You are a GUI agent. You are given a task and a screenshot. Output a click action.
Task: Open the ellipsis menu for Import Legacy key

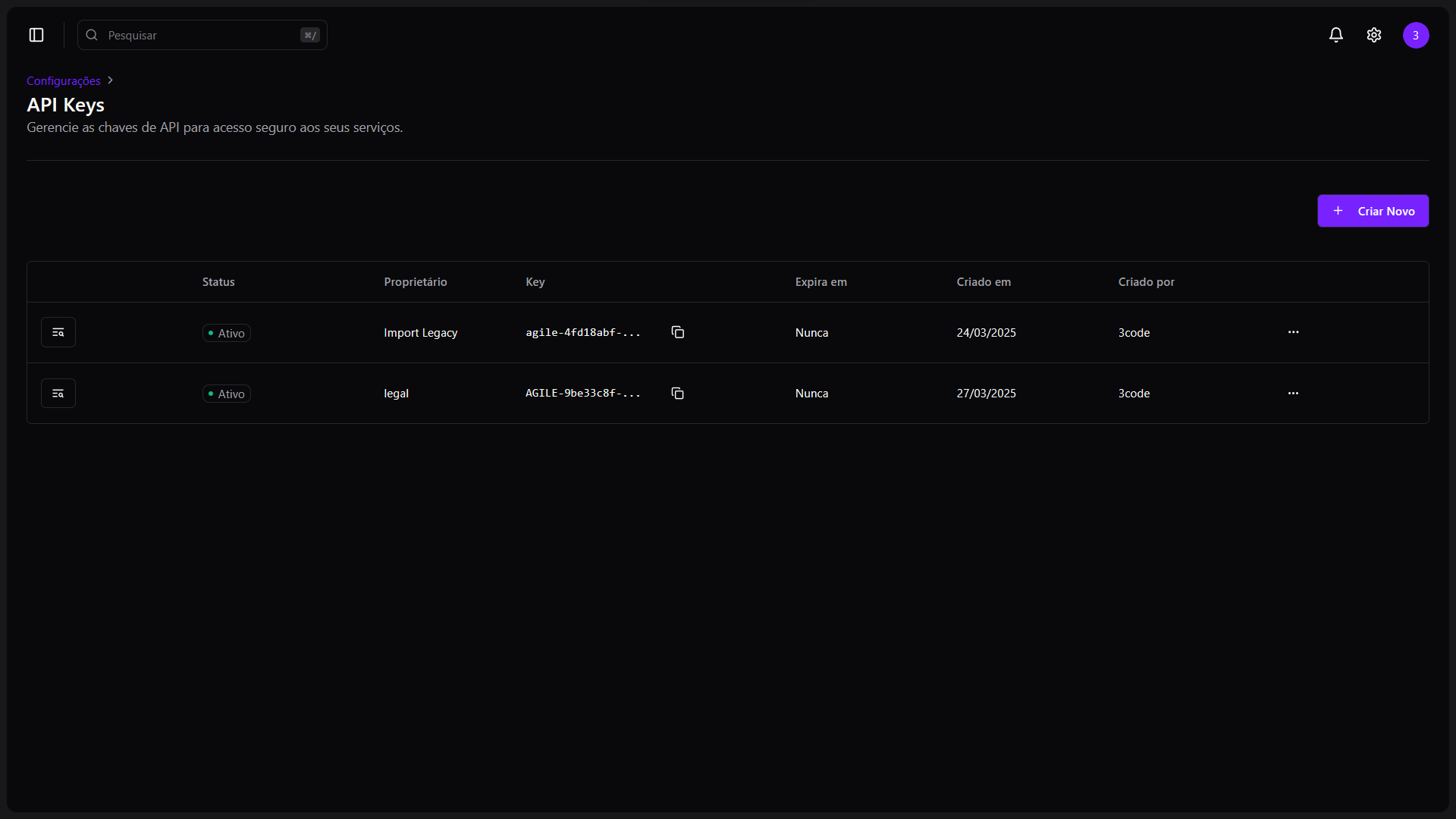1292,332
